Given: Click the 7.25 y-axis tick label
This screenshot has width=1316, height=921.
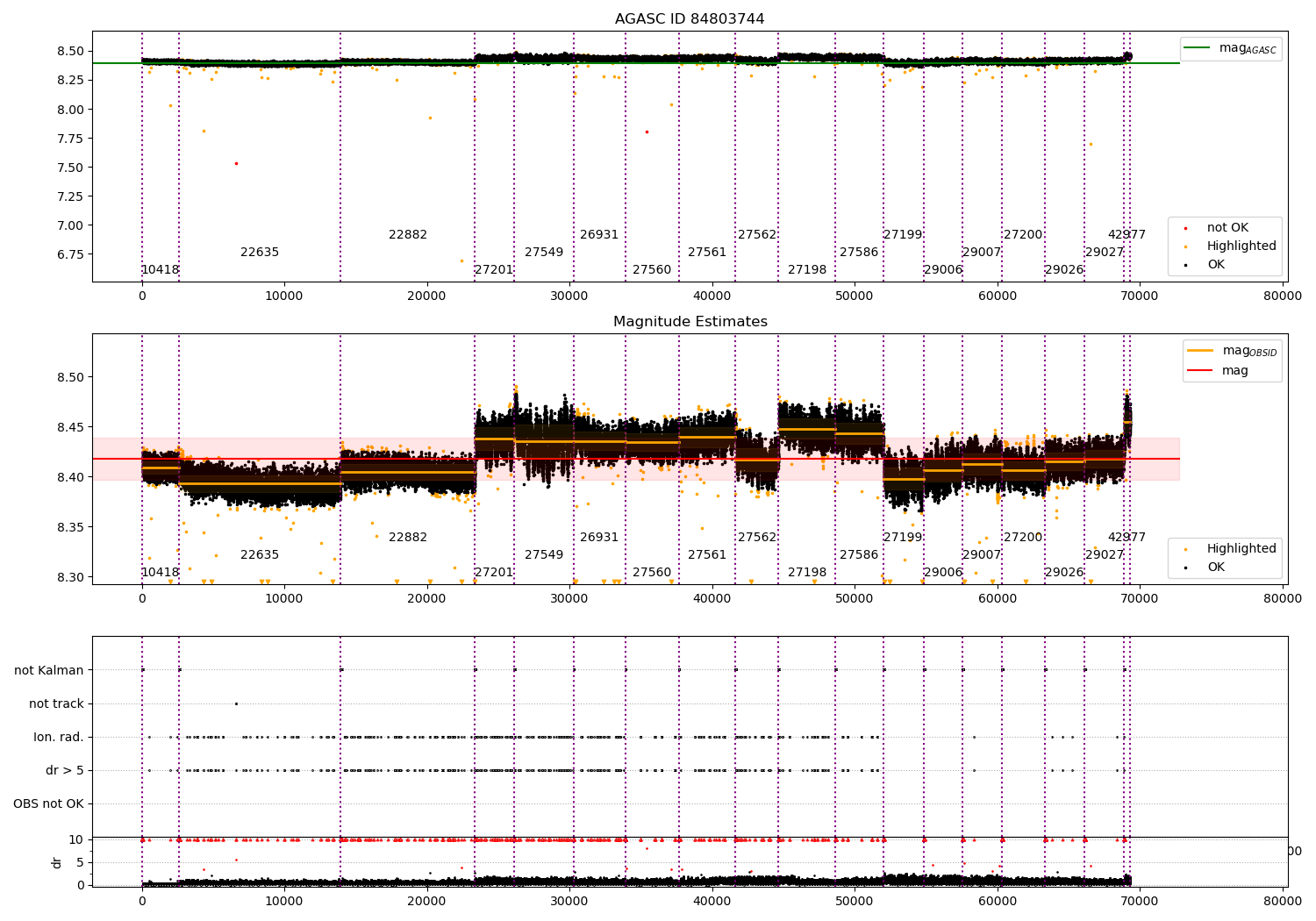Looking at the screenshot, I should [70, 197].
